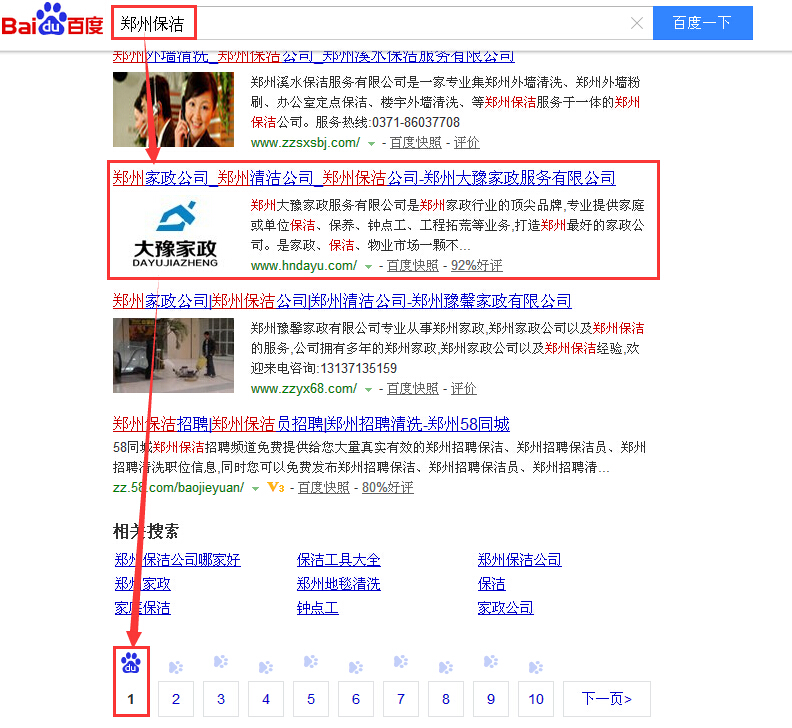Click 评价 link for zzsxsbj.com result
Viewport: 792px width, 728px height.
pos(466,143)
